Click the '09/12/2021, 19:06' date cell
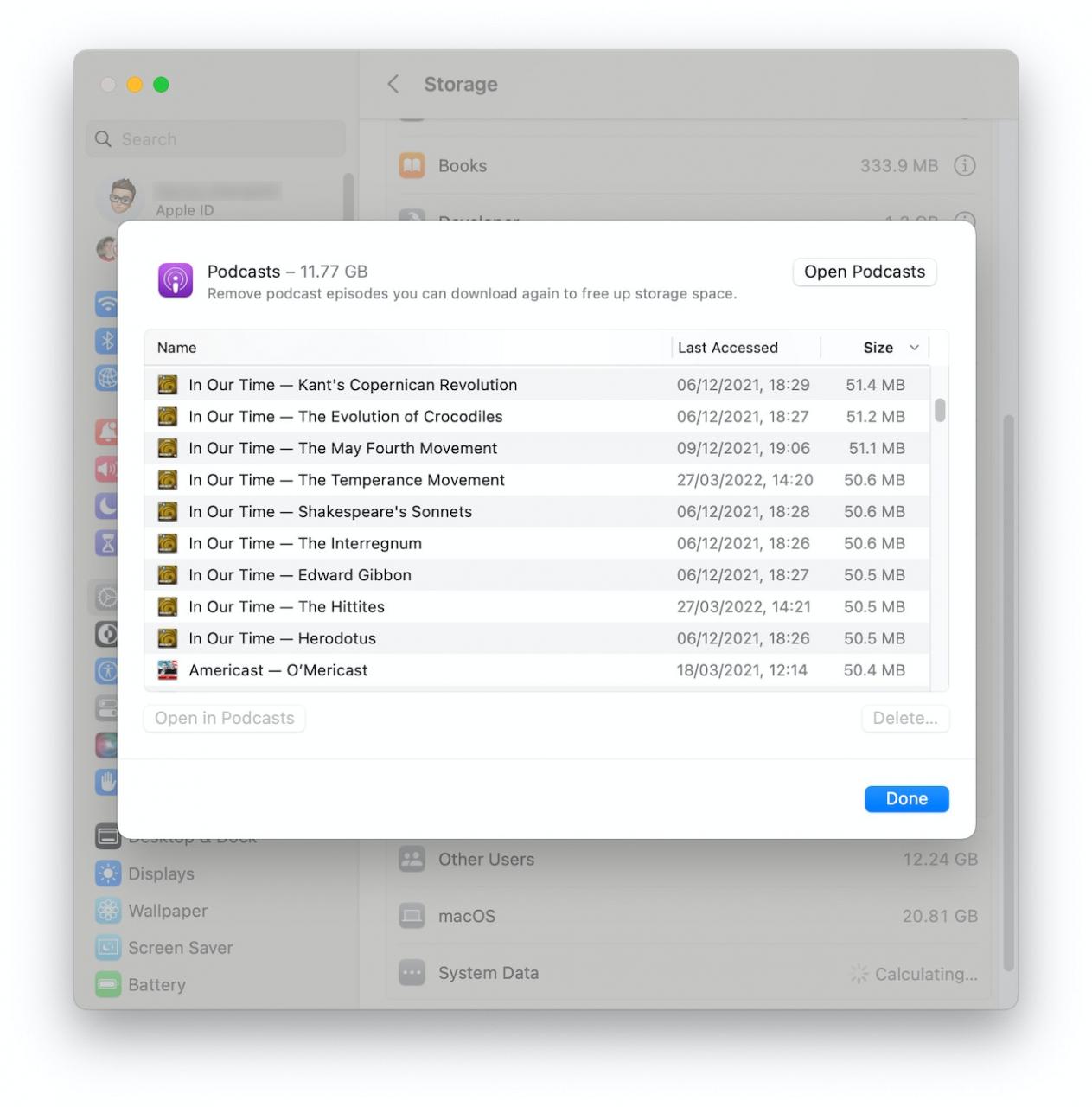Image resolution: width=1092 pixels, height=1107 pixels. pyautogui.click(x=744, y=448)
